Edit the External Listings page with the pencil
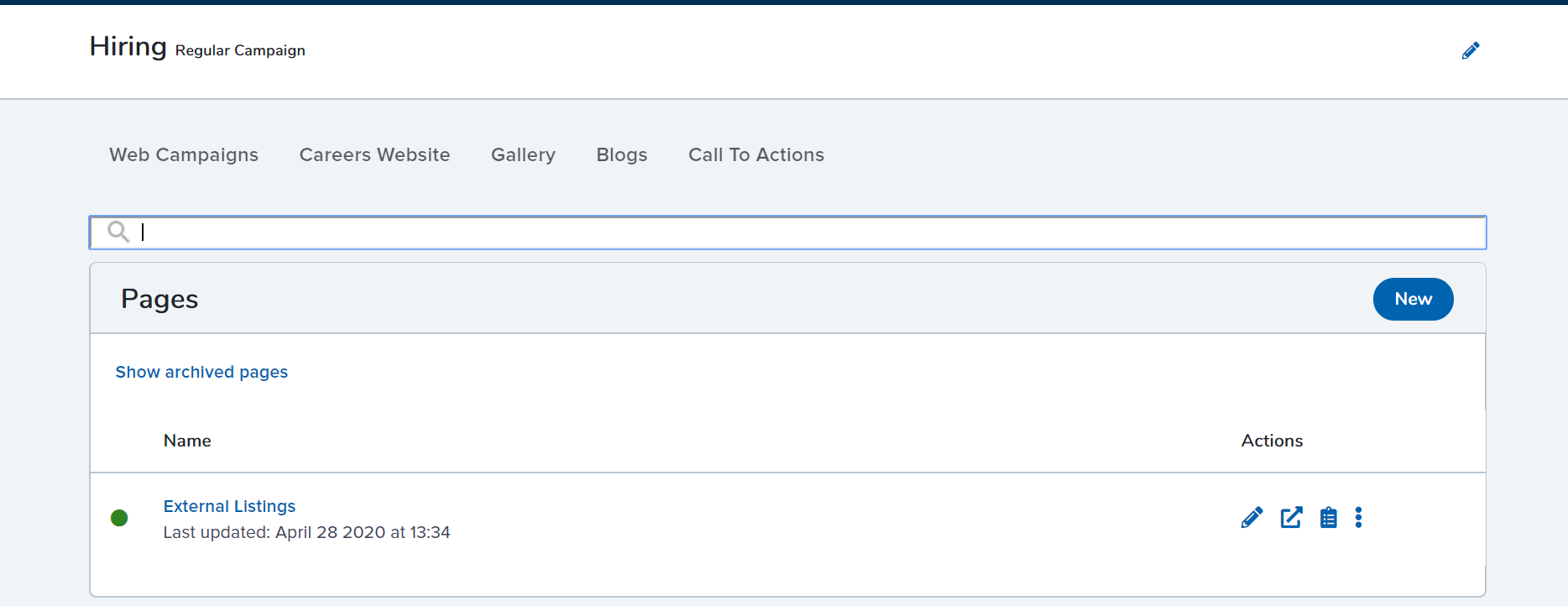The height and width of the screenshot is (606, 1568). tap(1252, 517)
